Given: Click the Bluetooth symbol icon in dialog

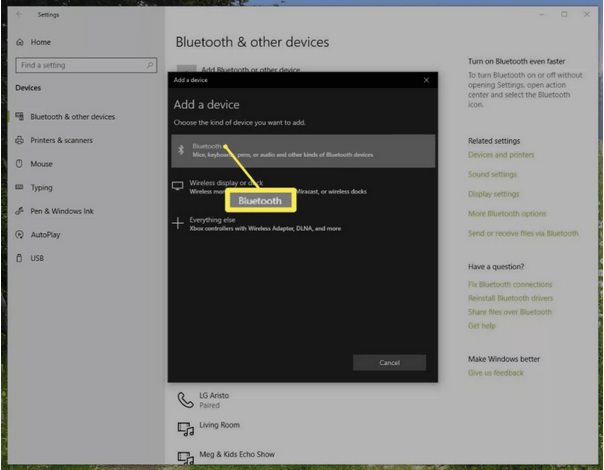Looking at the screenshot, I should pos(181,150).
